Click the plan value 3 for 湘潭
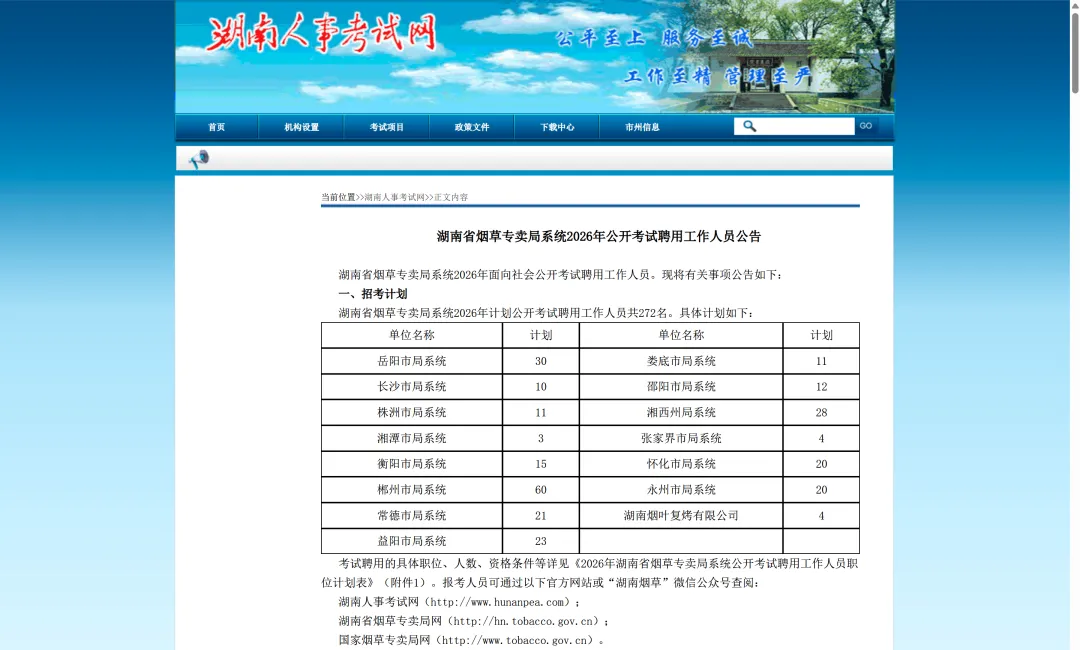 (541, 439)
